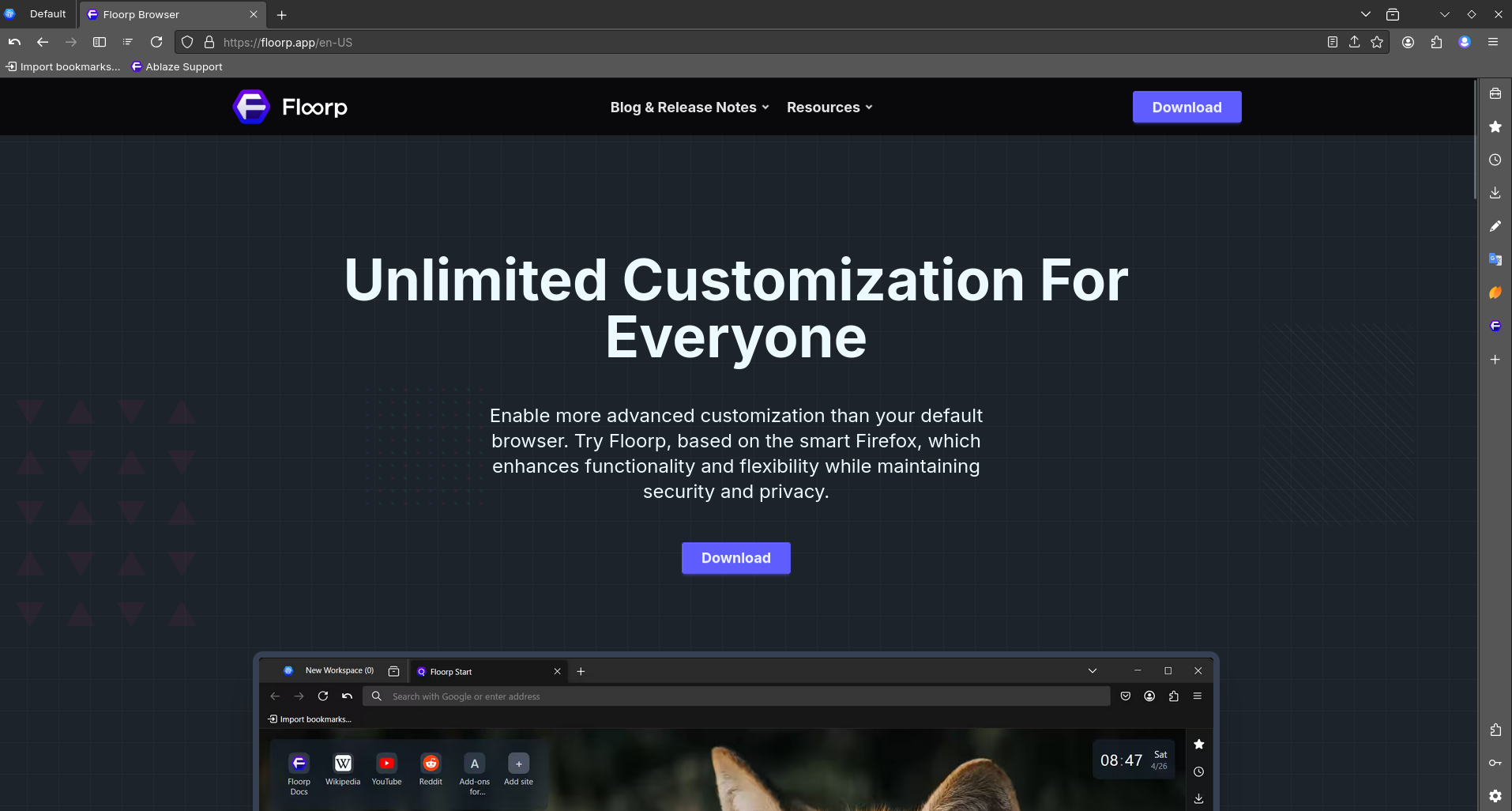Open the tab archive box icon in title bar
The height and width of the screenshot is (811, 1512).
1393,14
